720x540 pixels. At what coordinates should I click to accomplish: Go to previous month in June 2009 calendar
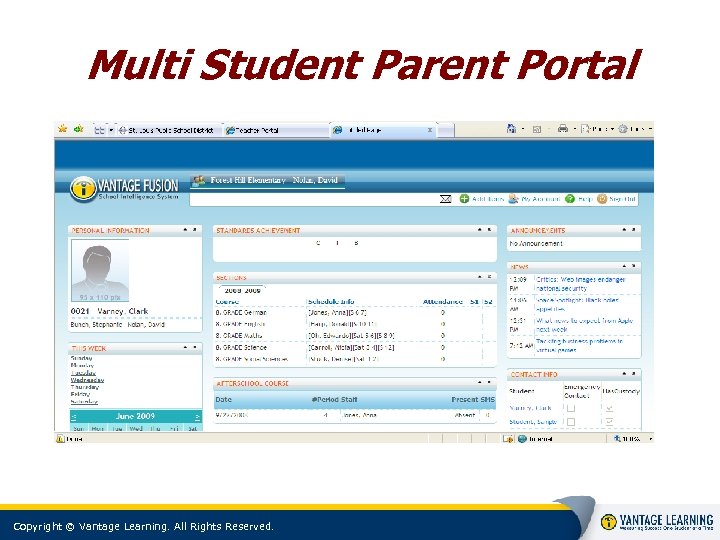pyautogui.click(x=74, y=417)
